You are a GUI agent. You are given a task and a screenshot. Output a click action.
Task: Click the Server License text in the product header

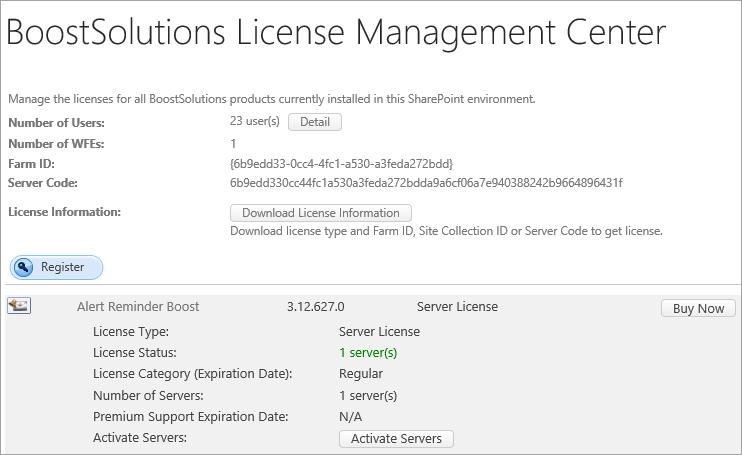[457, 307]
